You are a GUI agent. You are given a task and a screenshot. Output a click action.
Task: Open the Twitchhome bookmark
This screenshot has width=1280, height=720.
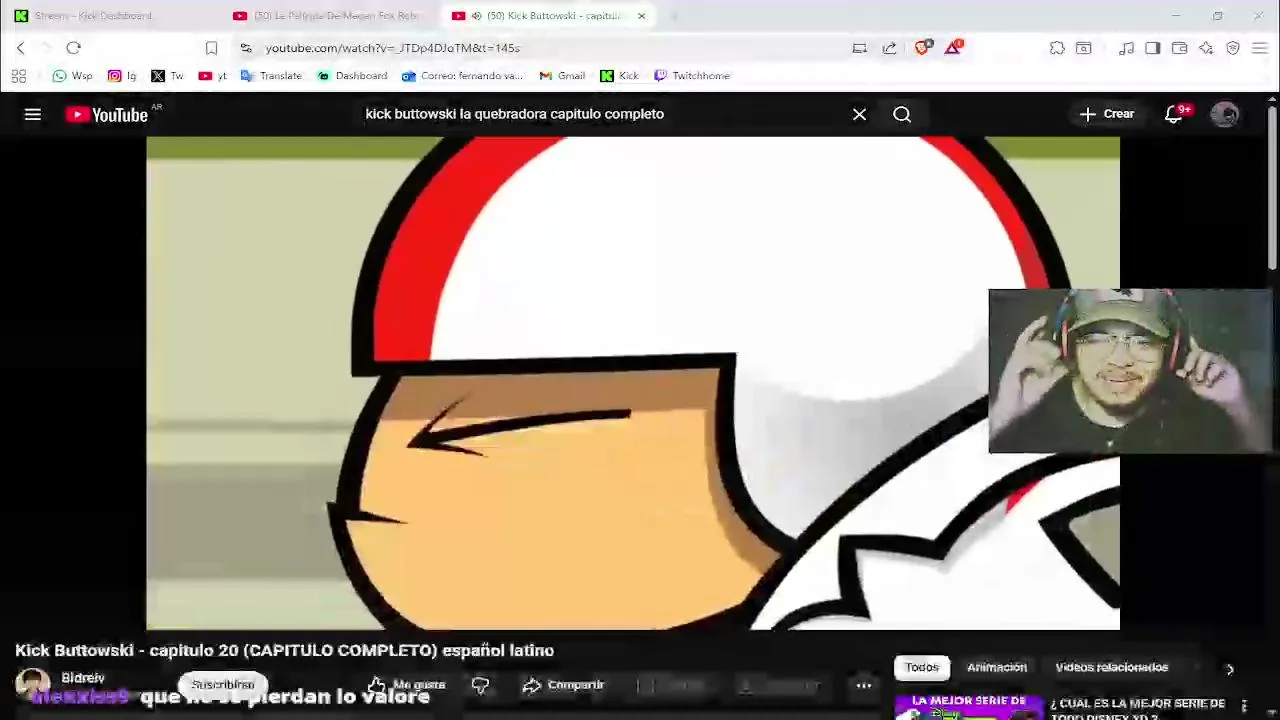click(x=692, y=76)
